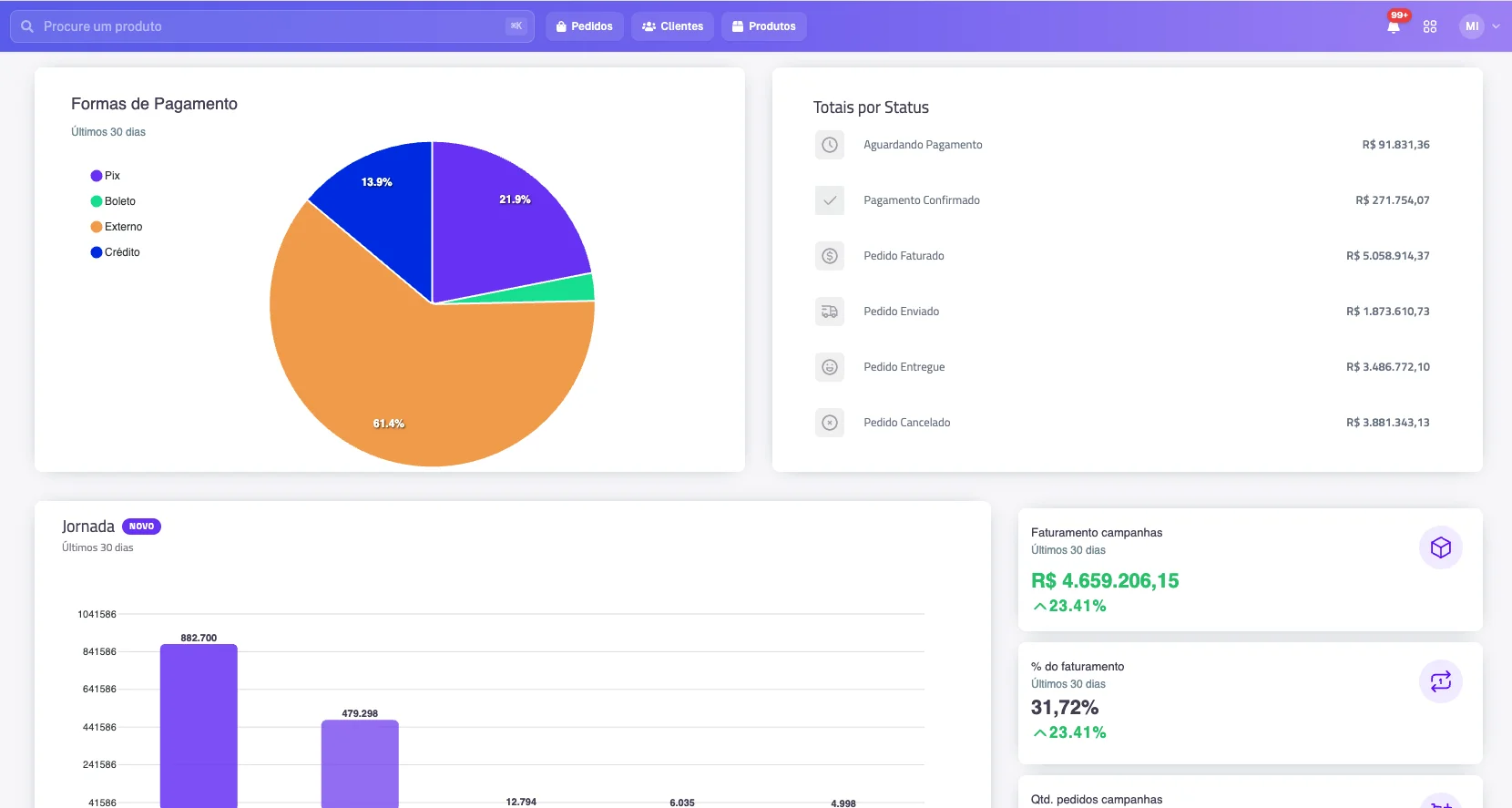Select 'Pagamento Confirmado' status label
The image size is (1512, 808).
922,200
